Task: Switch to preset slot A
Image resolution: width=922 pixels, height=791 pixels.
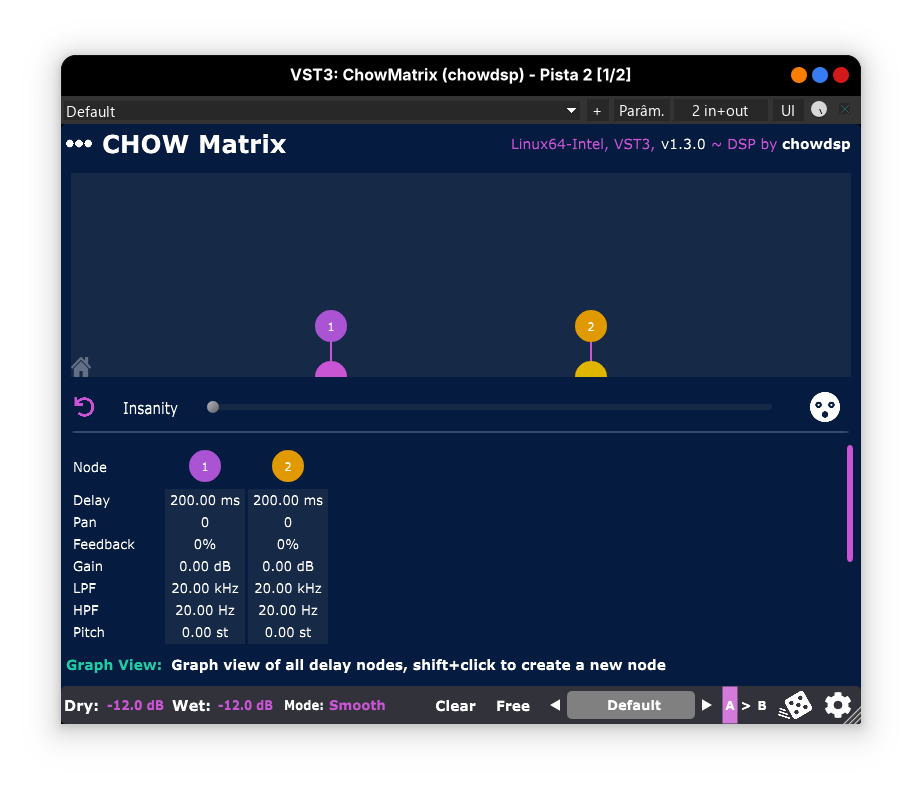Action: (x=729, y=705)
